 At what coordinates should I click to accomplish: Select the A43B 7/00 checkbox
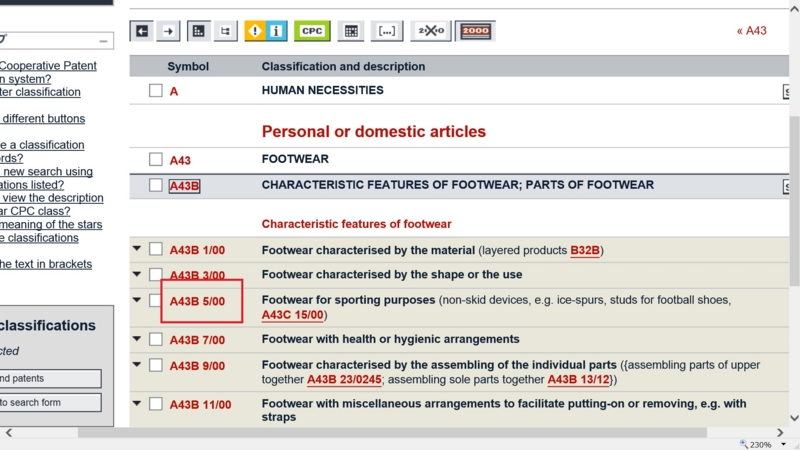pos(156,339)
